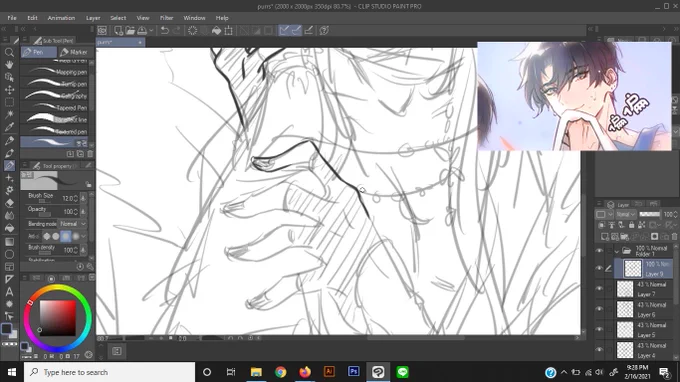
Task: Select Layer 7 in the layer list
Action: [644, 289]
